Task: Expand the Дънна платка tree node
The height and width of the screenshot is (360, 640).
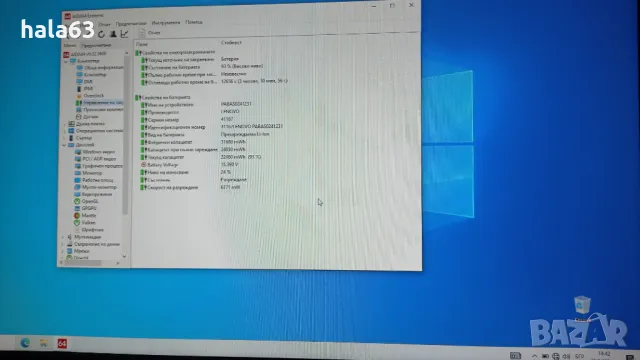Action: tap(65, 124)
